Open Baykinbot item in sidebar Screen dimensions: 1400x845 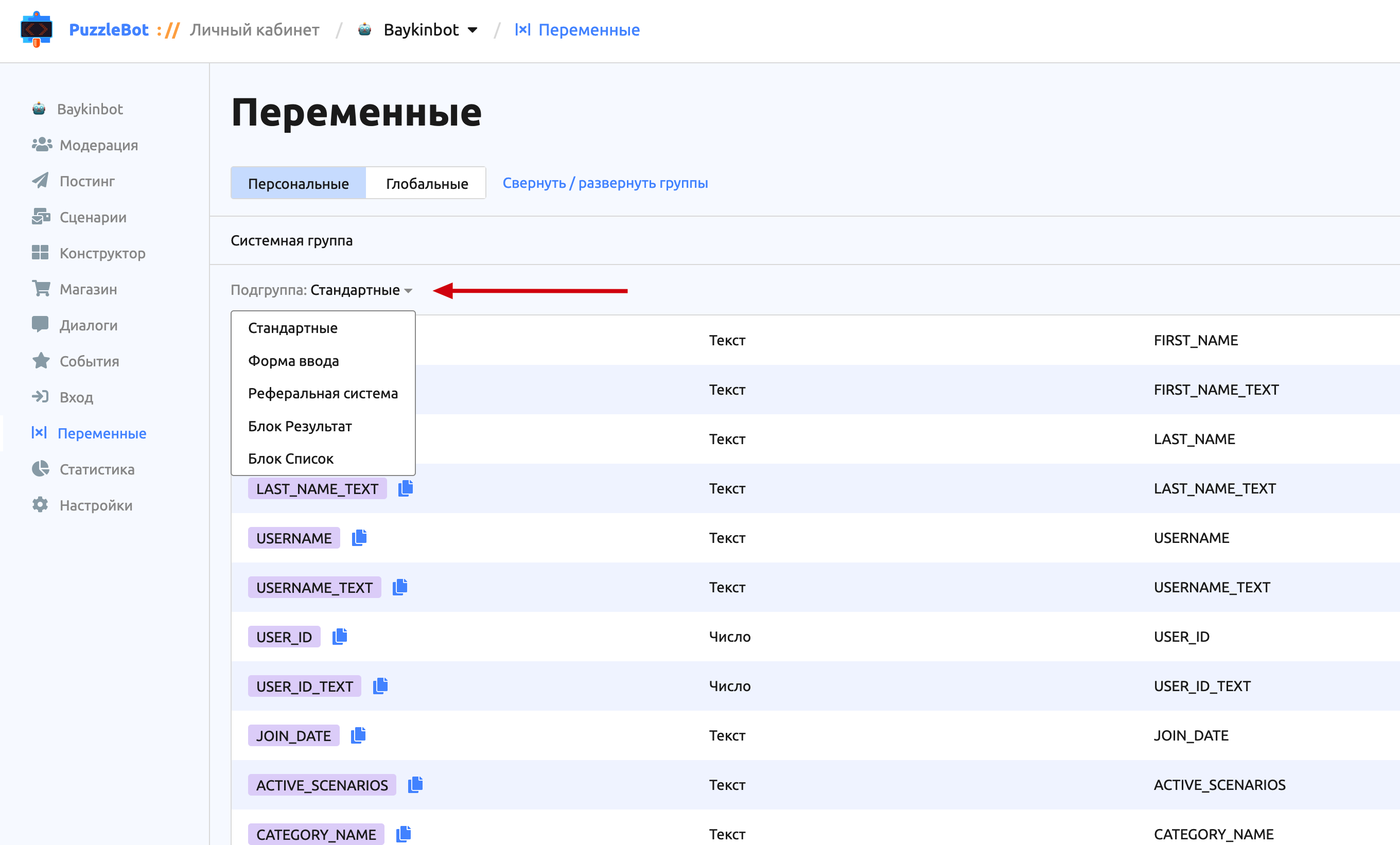tap(78, 109)
